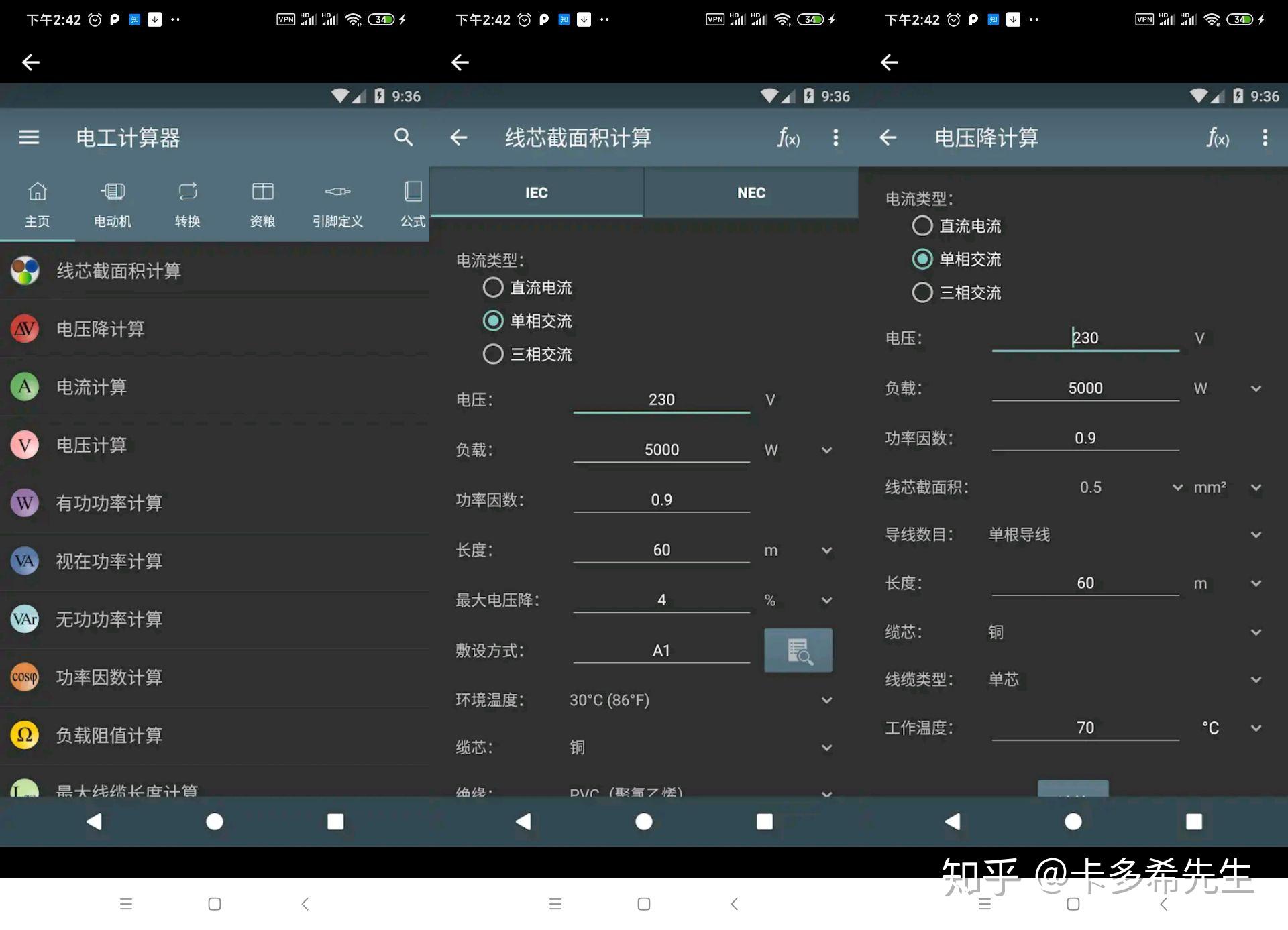Screen dimensions: 1288x930
Task: Click the 最大电压降 input field
Action: (x=661, y=600)
